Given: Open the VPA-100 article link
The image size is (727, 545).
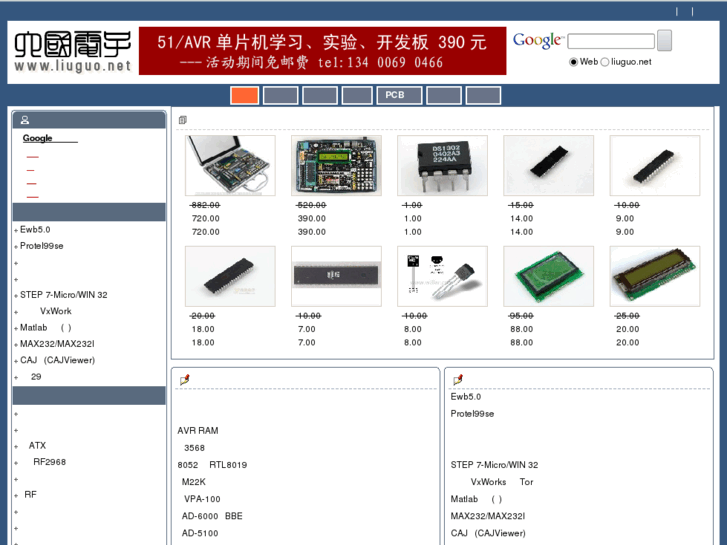Looking at the screenshot, I should tap(202, 499).
